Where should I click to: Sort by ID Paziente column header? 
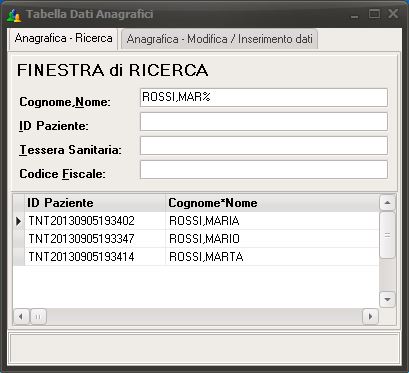click(95, 203)
